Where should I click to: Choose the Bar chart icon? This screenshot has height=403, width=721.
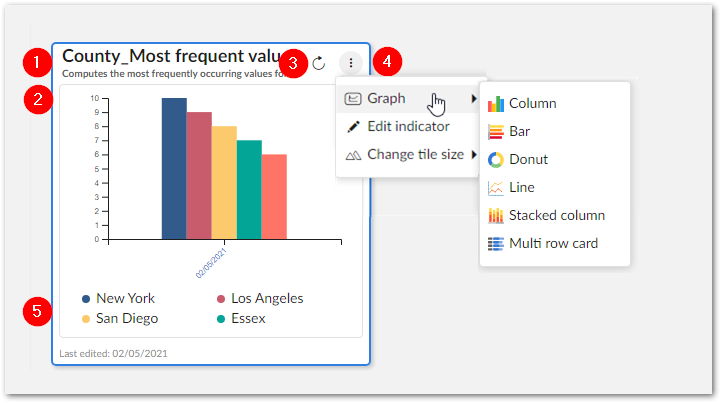[495, 131]
